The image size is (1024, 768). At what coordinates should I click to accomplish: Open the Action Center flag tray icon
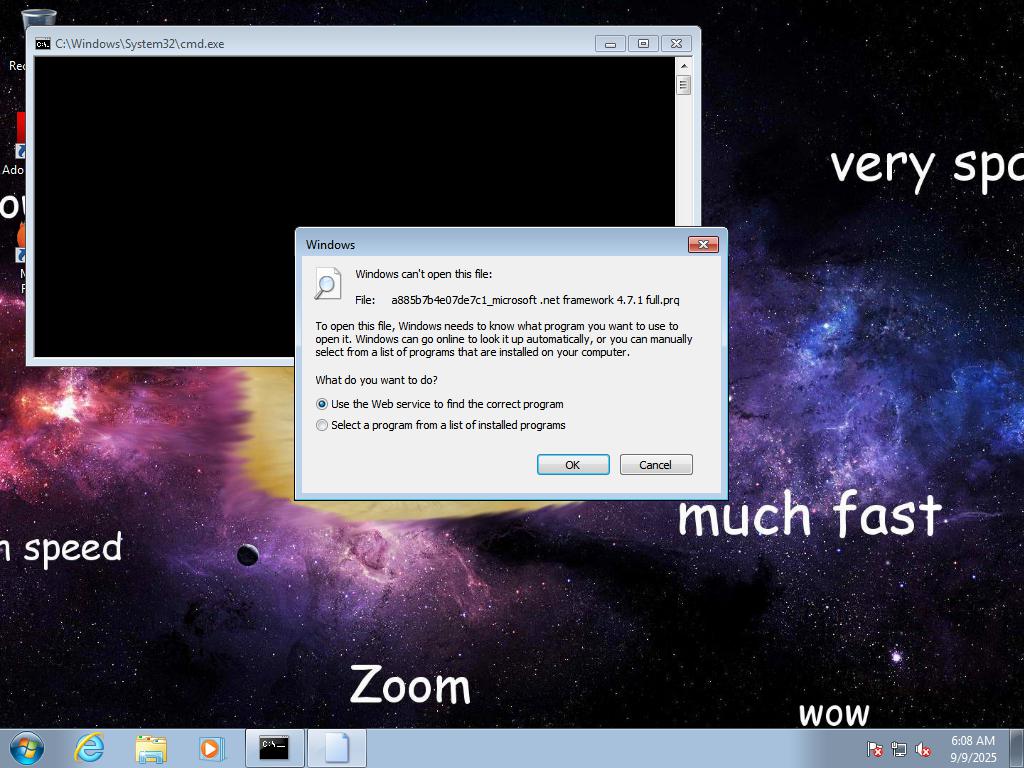point(874,749)
